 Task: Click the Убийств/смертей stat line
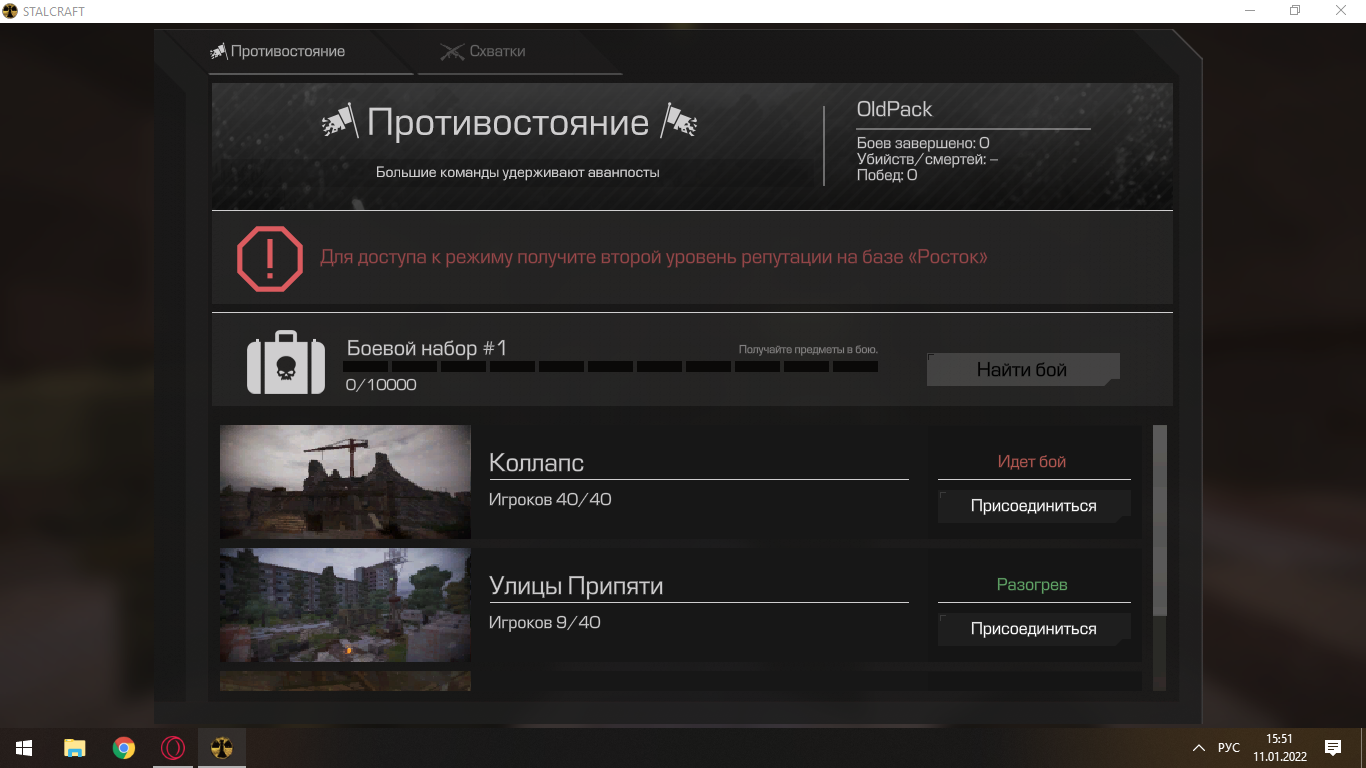(927, 159)
